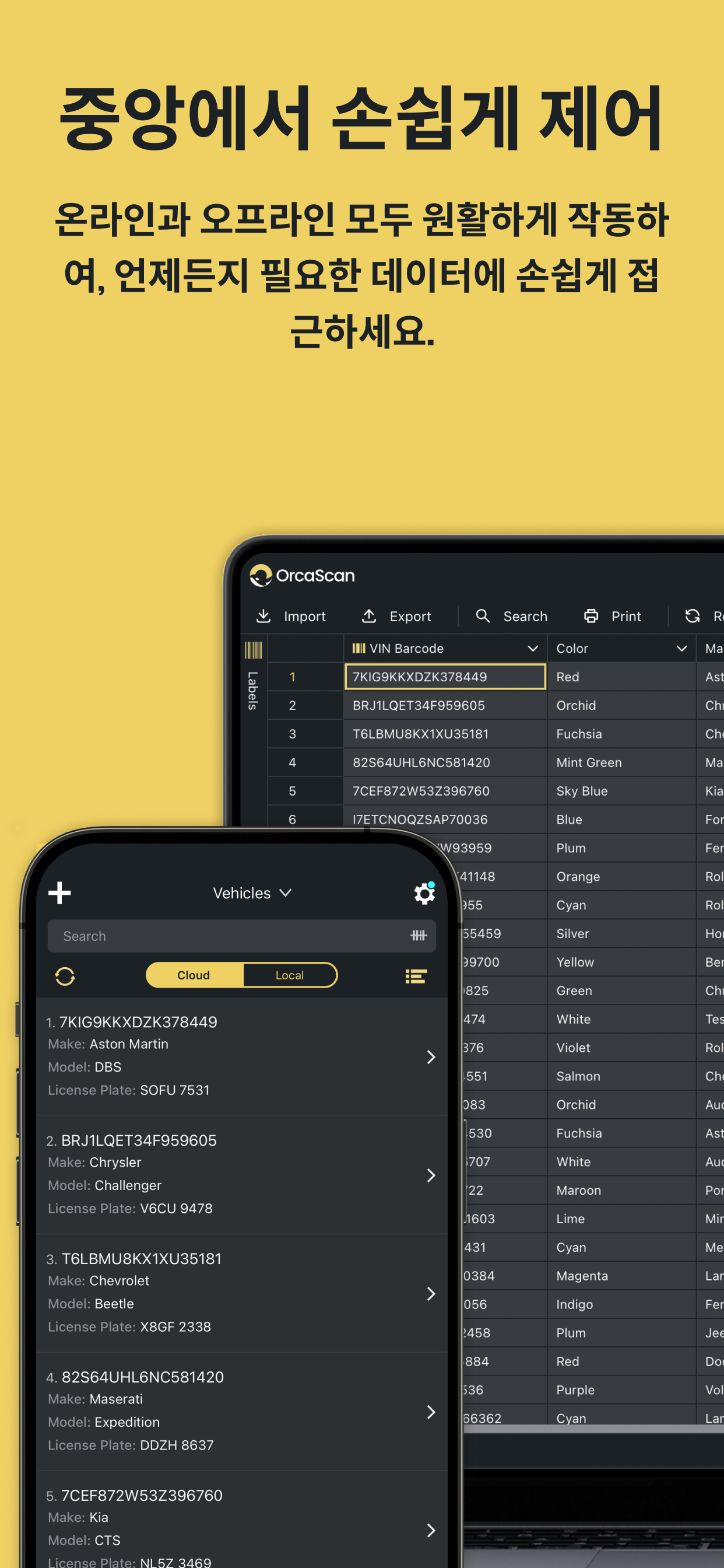Viewport: 724px width, 1568px height.
Task: Select cell T6LBMU8KX1XU35181 in the table
Action: (x=445, y=734)
